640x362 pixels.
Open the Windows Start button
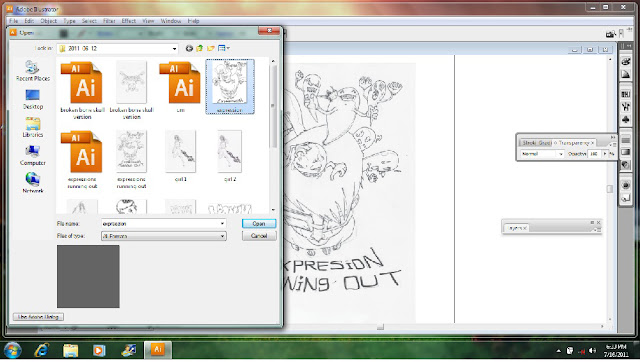pyautogui.click(x=12, y=350)
